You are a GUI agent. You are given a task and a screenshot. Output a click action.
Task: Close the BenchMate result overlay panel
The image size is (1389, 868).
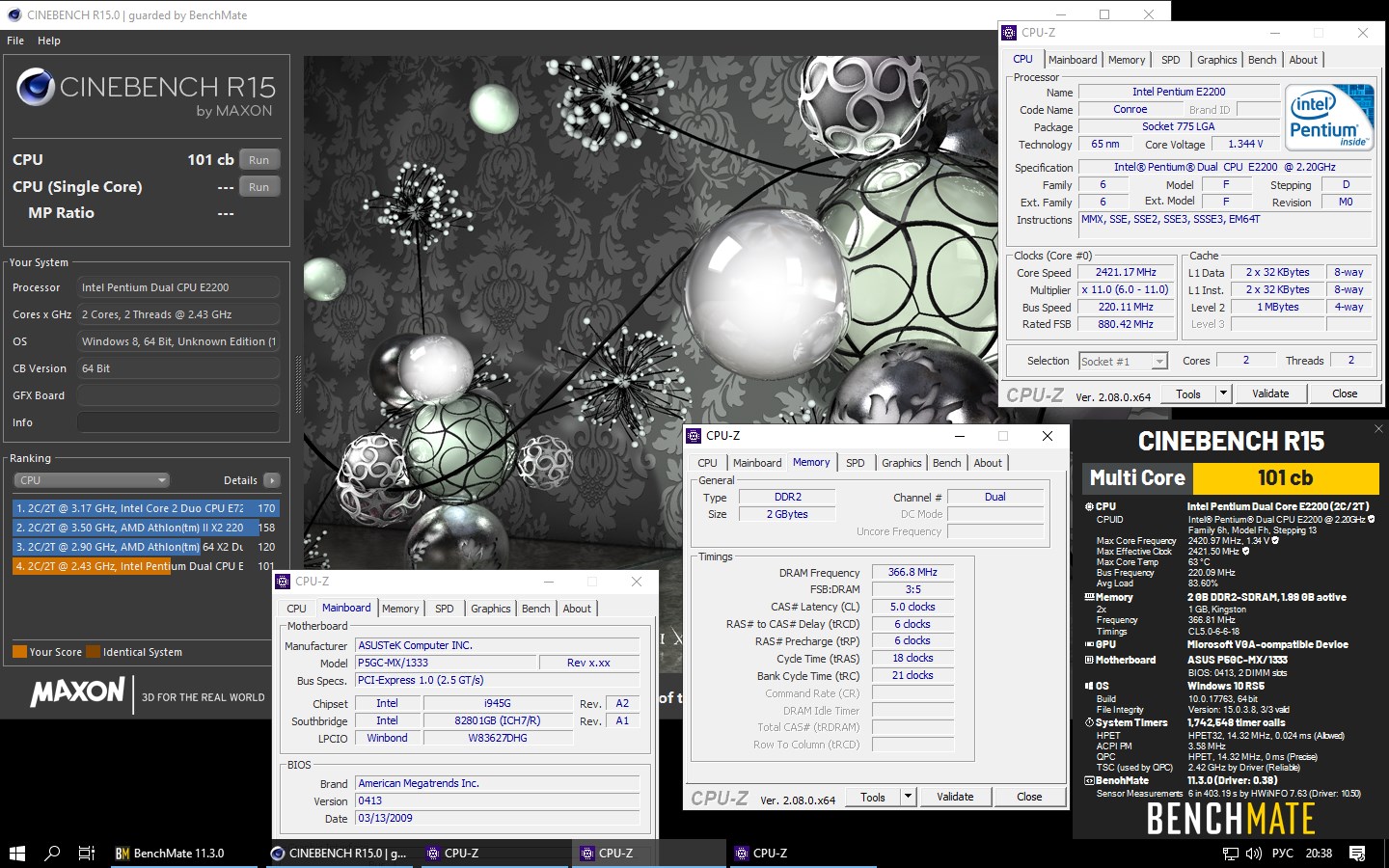click(1378, 428)
